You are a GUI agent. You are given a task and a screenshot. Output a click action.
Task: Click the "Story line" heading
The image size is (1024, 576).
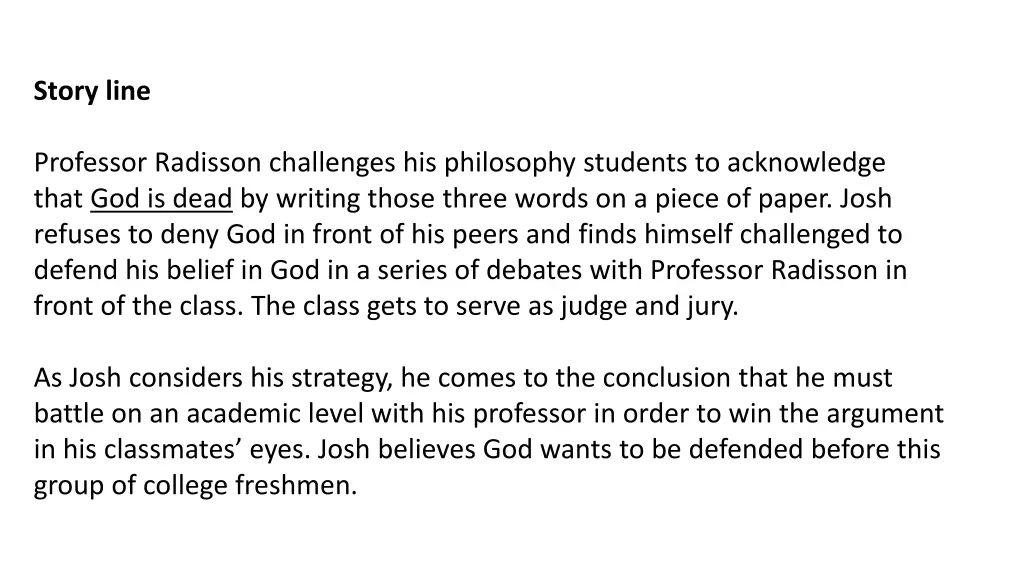(x=92, y=91)
